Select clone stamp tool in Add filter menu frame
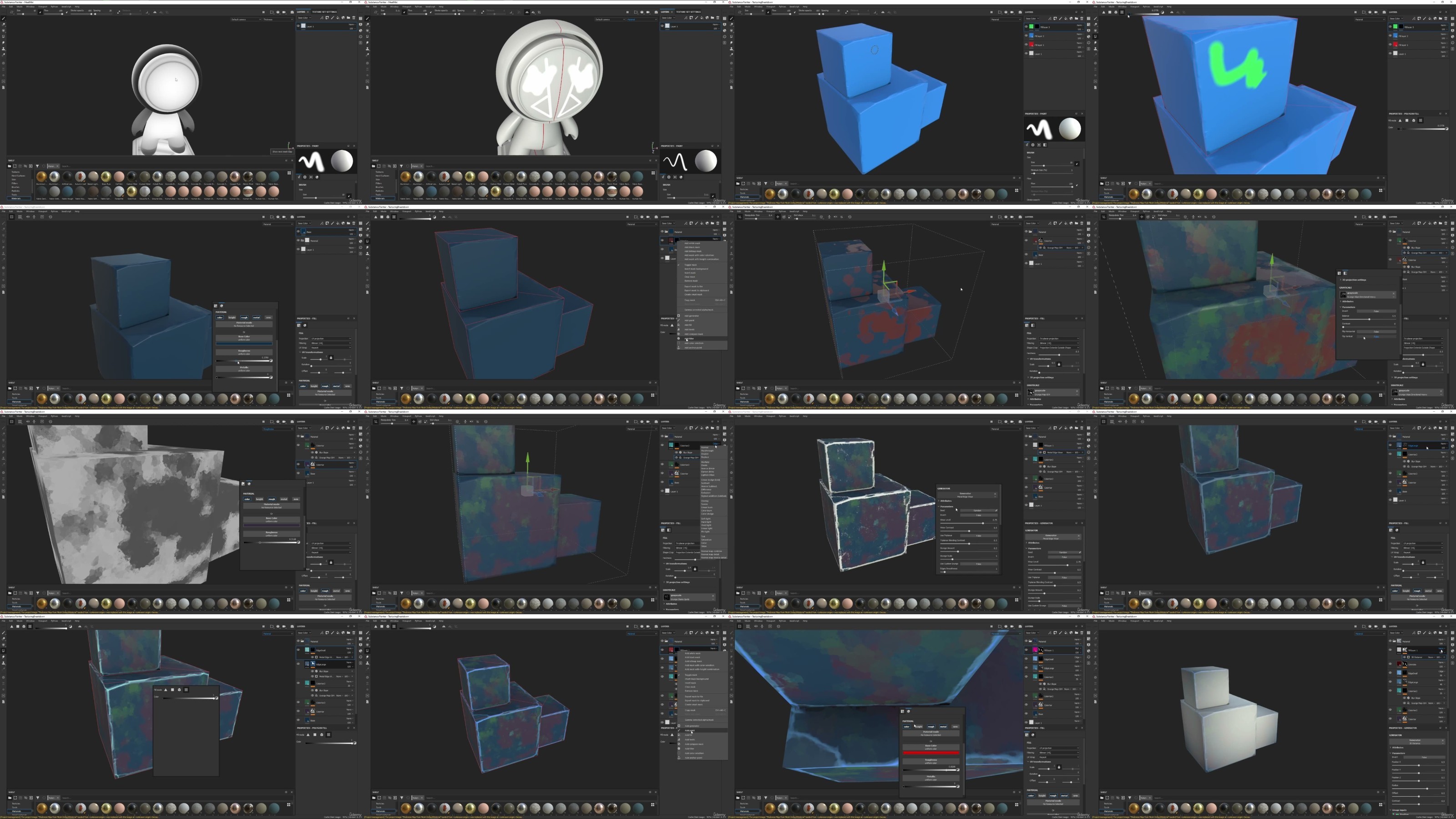The image size is (1456, 819). click(367, 253)
